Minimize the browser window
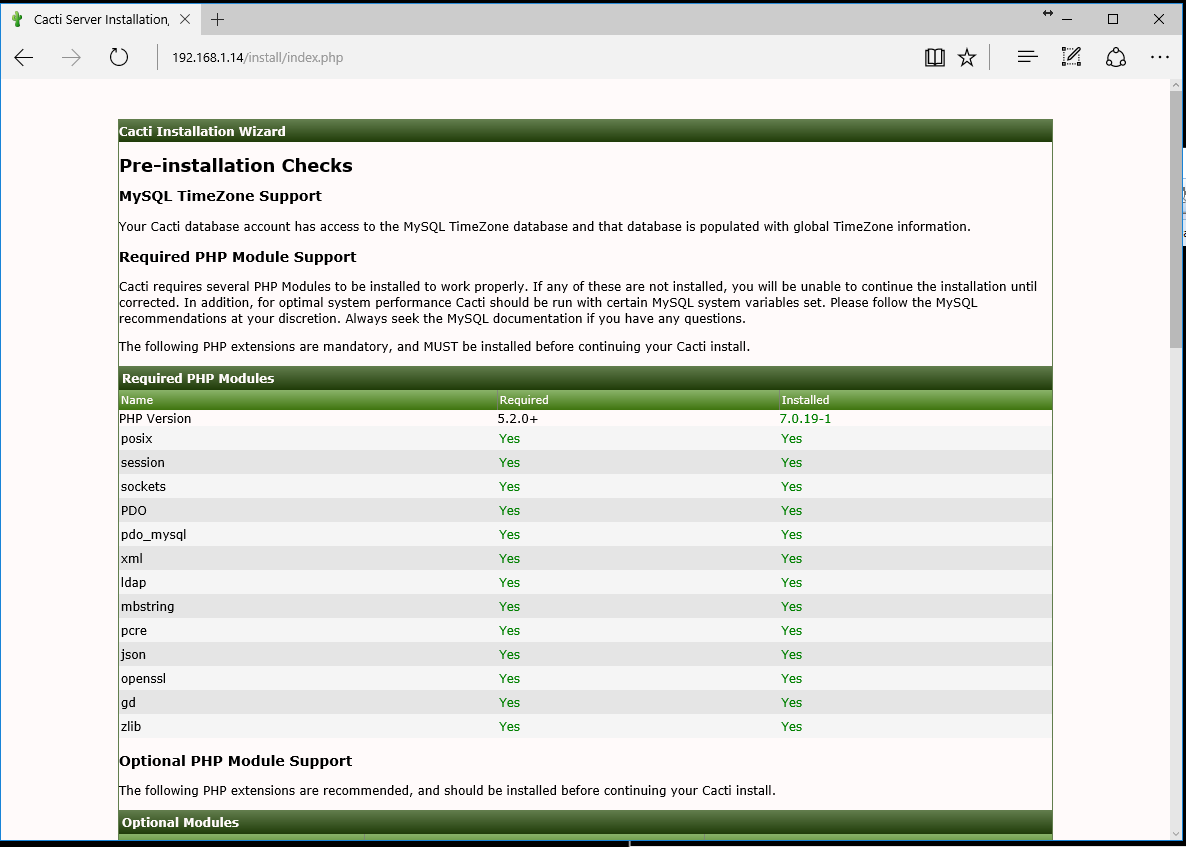 click(x=1067, y=20)
